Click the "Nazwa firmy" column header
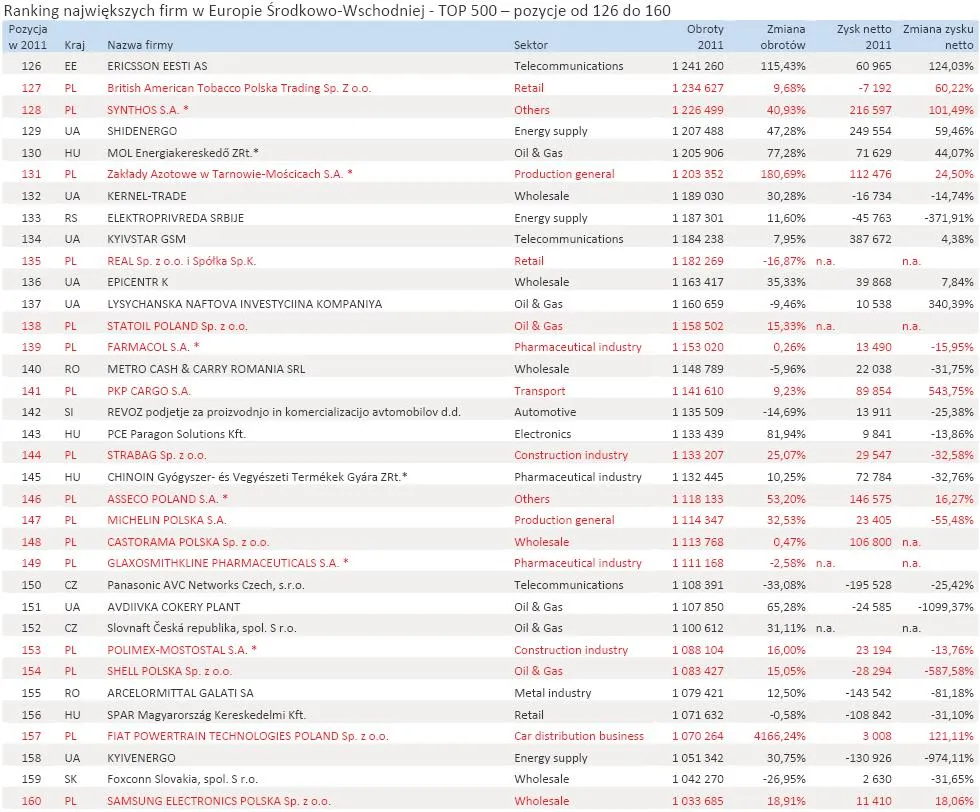This screenshot has height=812, width=980. click(x=140, y=44)
